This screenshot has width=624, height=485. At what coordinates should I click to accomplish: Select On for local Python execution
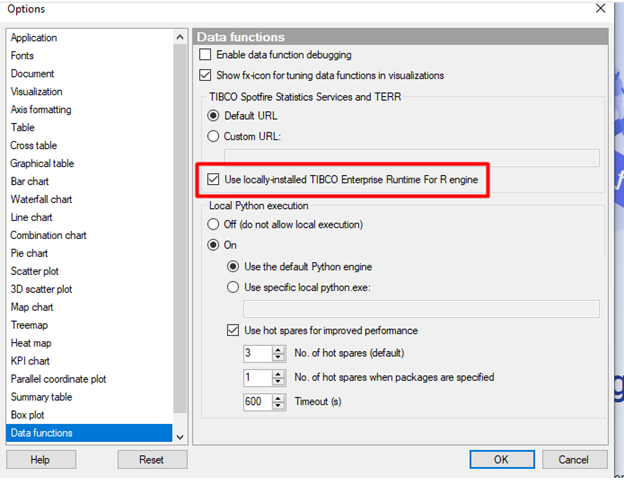pos(213,245)
